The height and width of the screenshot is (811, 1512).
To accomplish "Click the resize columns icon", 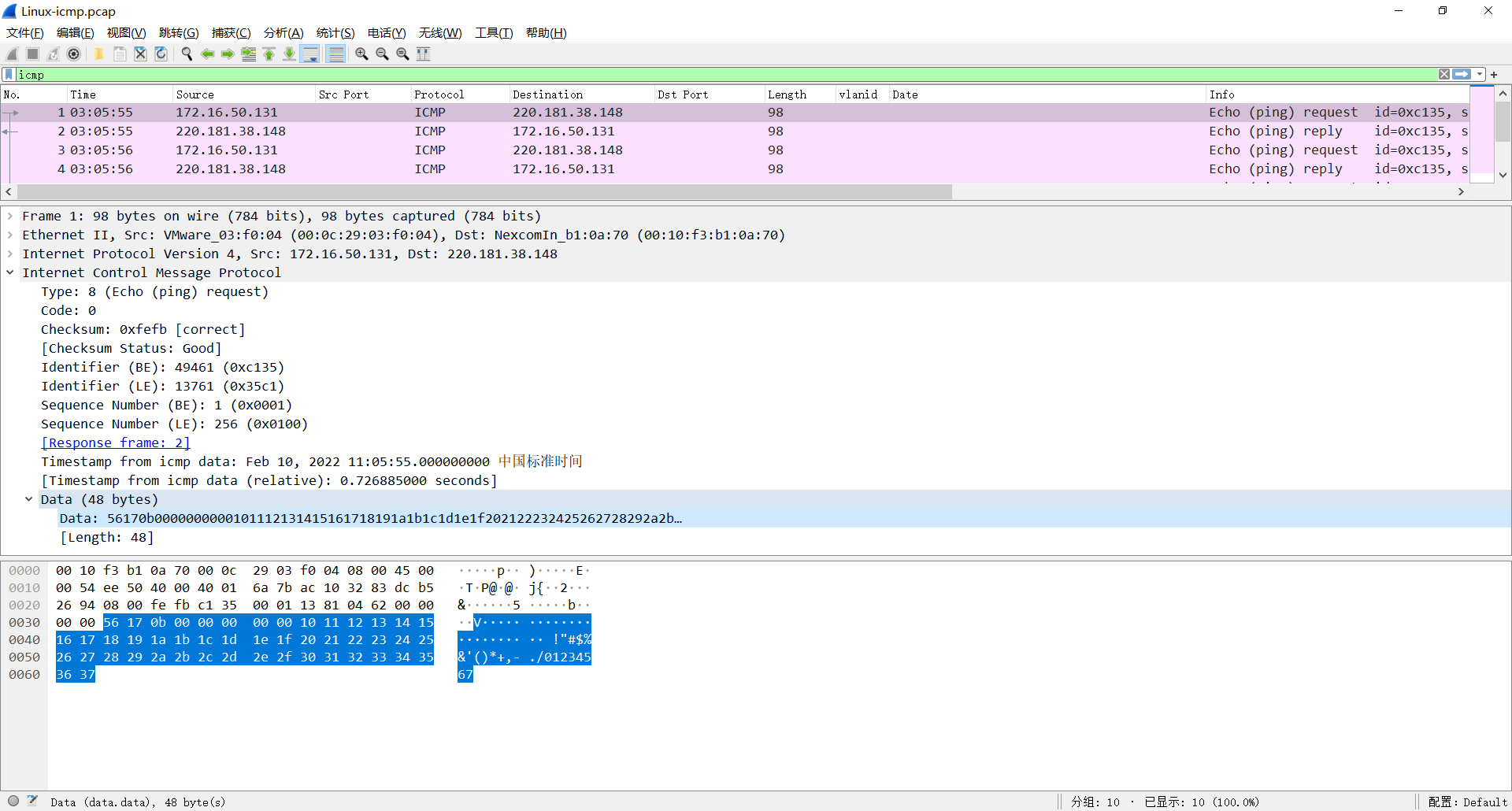I will [424, 54].
